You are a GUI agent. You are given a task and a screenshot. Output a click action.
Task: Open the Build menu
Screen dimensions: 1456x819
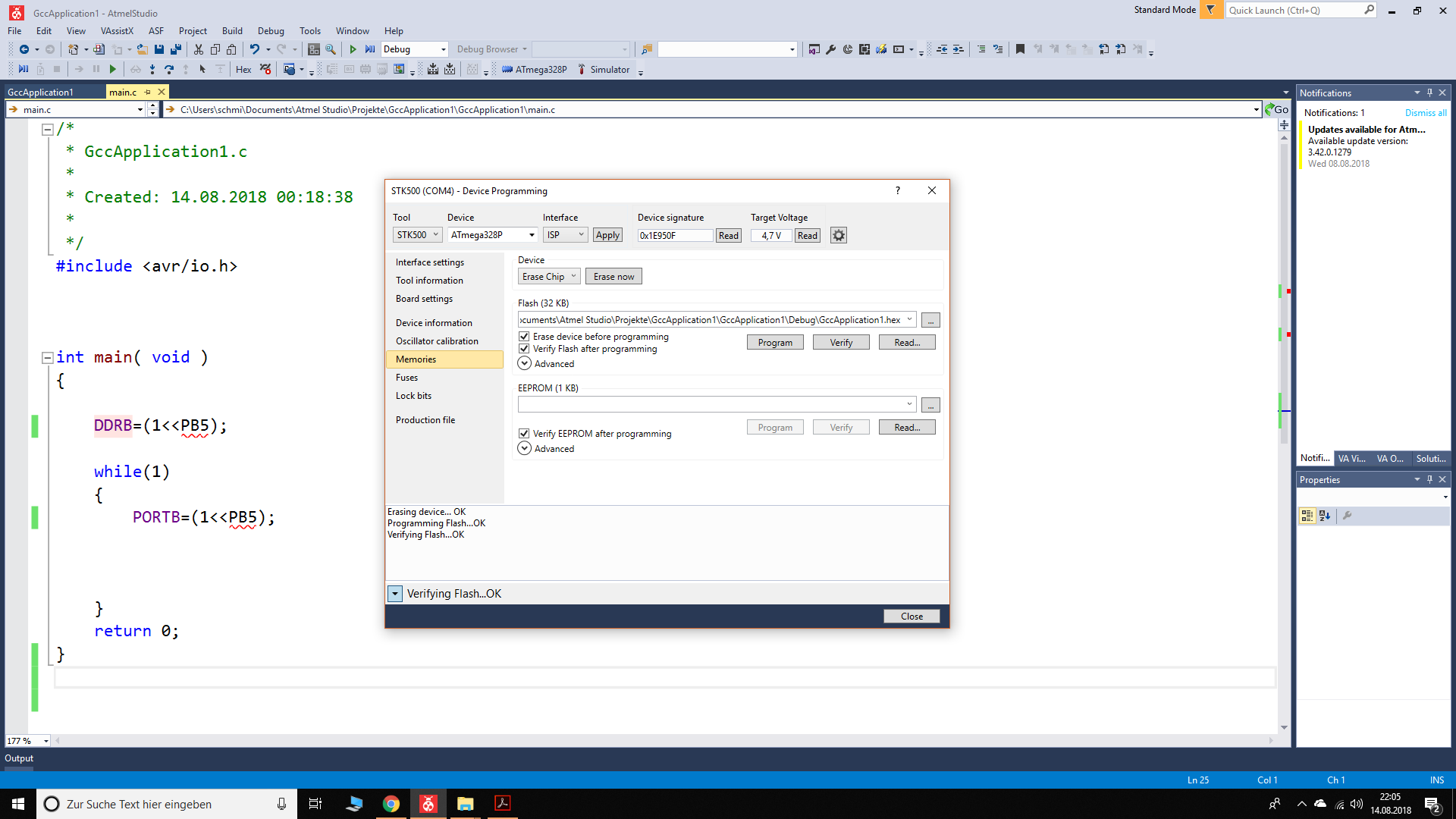[x=232, y=31]
